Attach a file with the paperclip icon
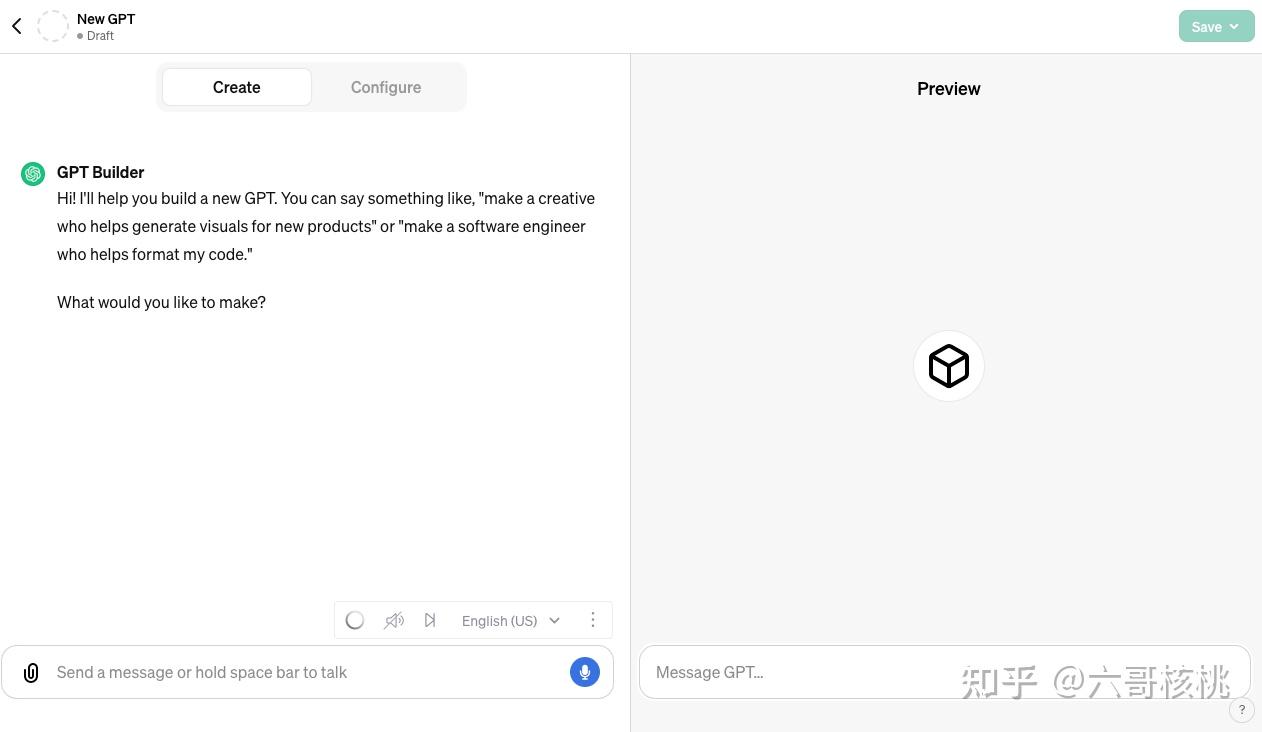 click(x=31, y=673)
